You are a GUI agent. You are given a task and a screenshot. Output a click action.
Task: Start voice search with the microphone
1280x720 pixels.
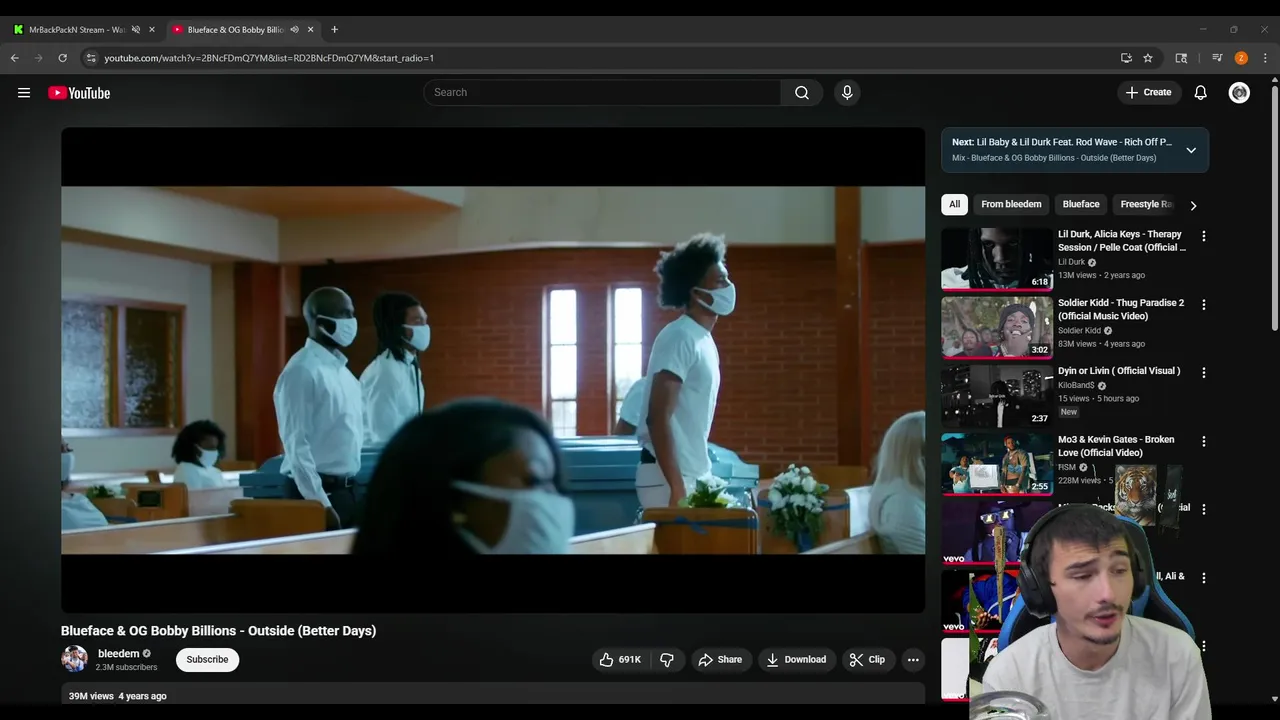coord(847,93)
